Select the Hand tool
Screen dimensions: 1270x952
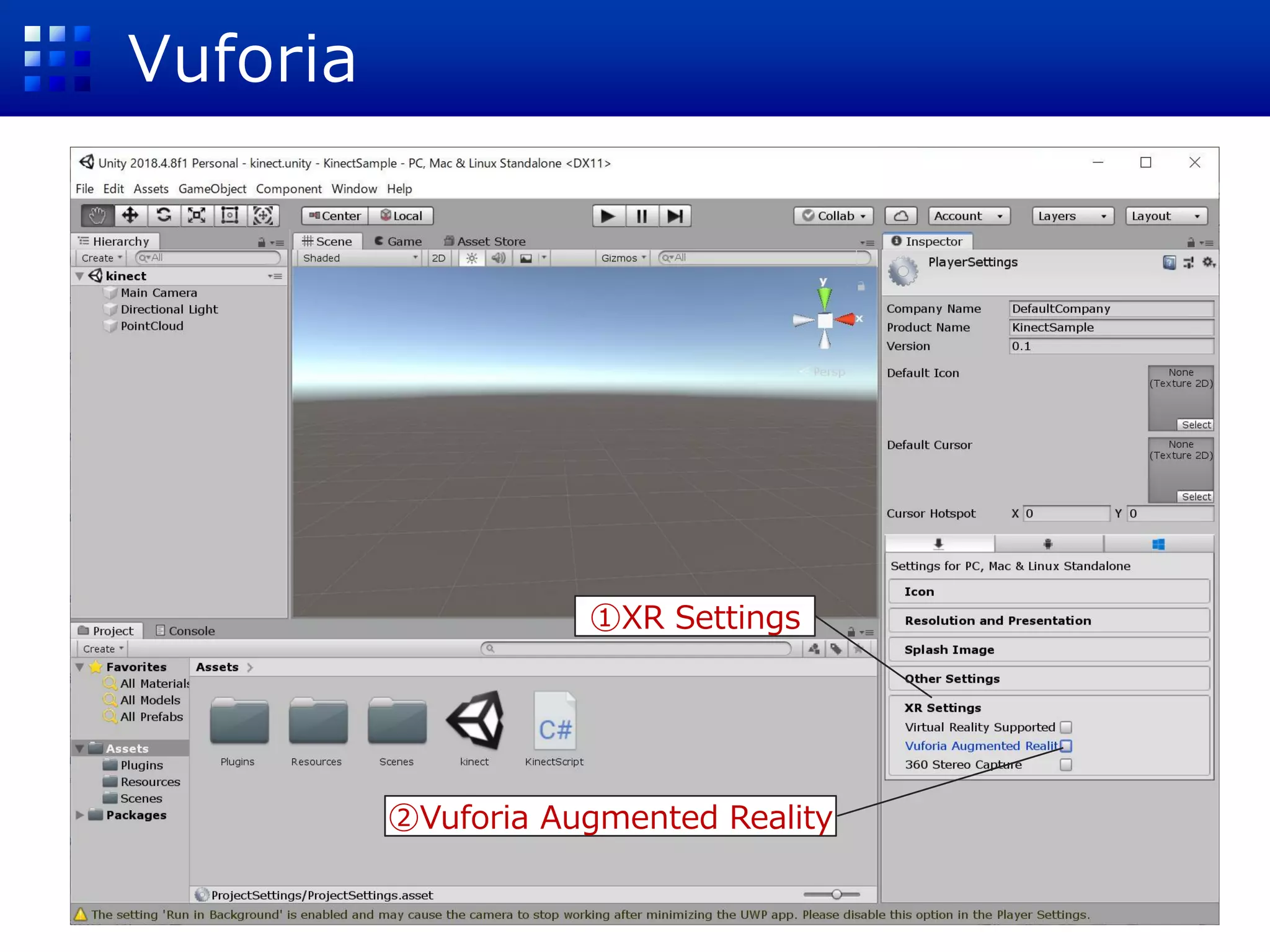pyautogui.click(x=97, y=216)
